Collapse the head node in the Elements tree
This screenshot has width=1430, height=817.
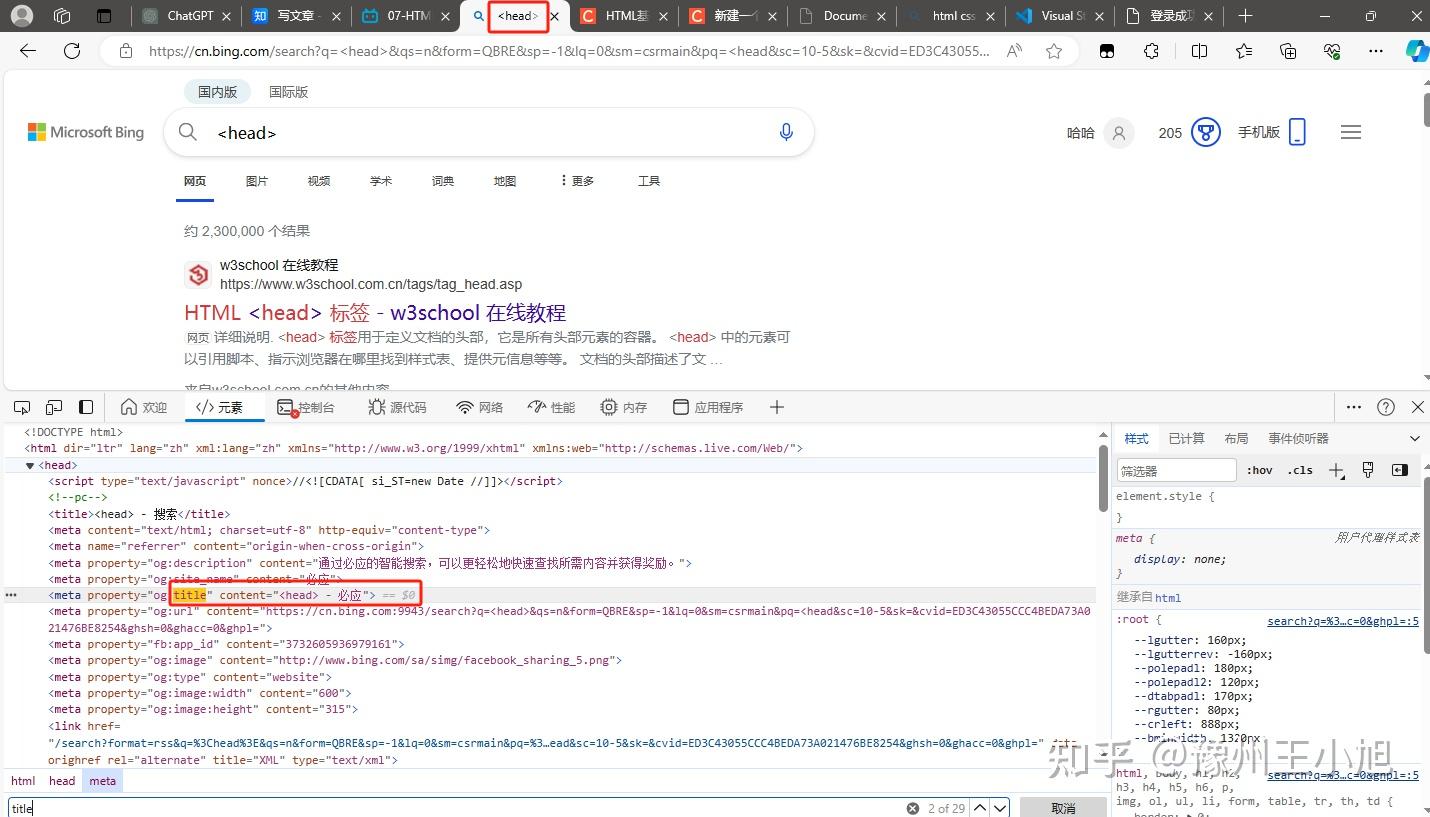tap(30, 464)
